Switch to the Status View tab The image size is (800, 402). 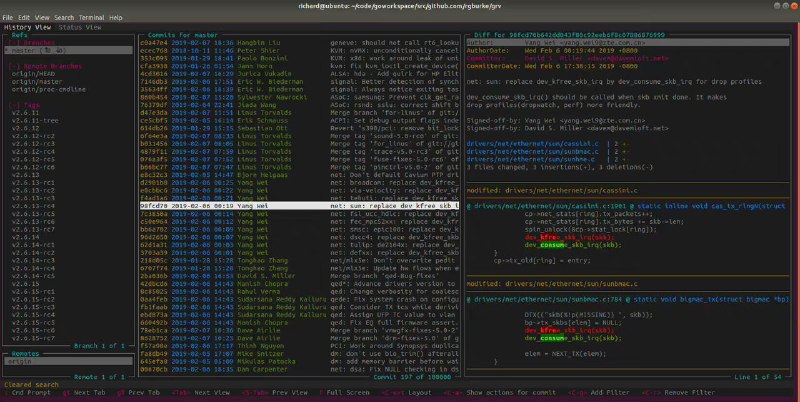click(x=81, y=28)
